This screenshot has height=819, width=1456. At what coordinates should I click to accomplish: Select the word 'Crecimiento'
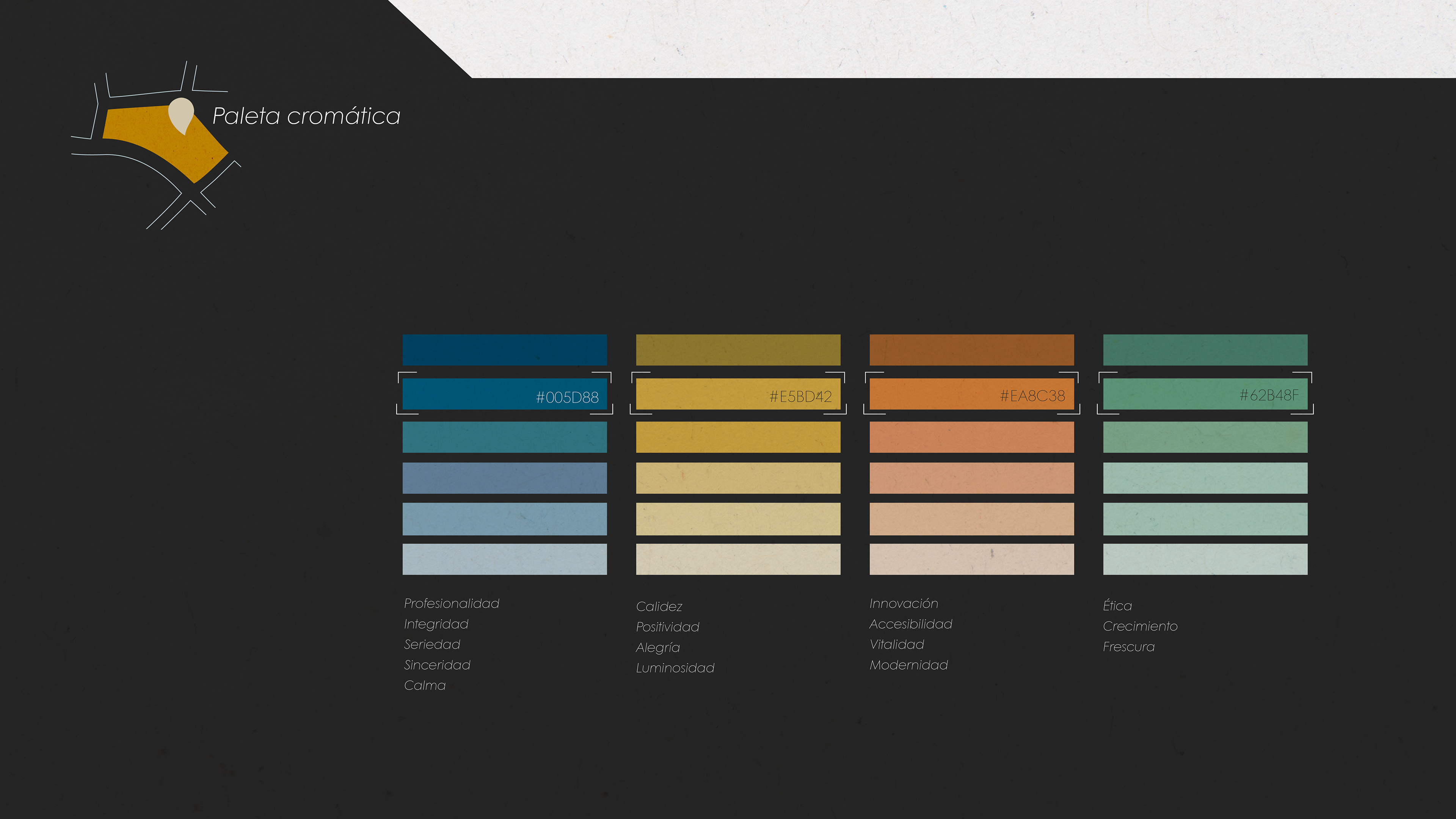click(1141, 626)
